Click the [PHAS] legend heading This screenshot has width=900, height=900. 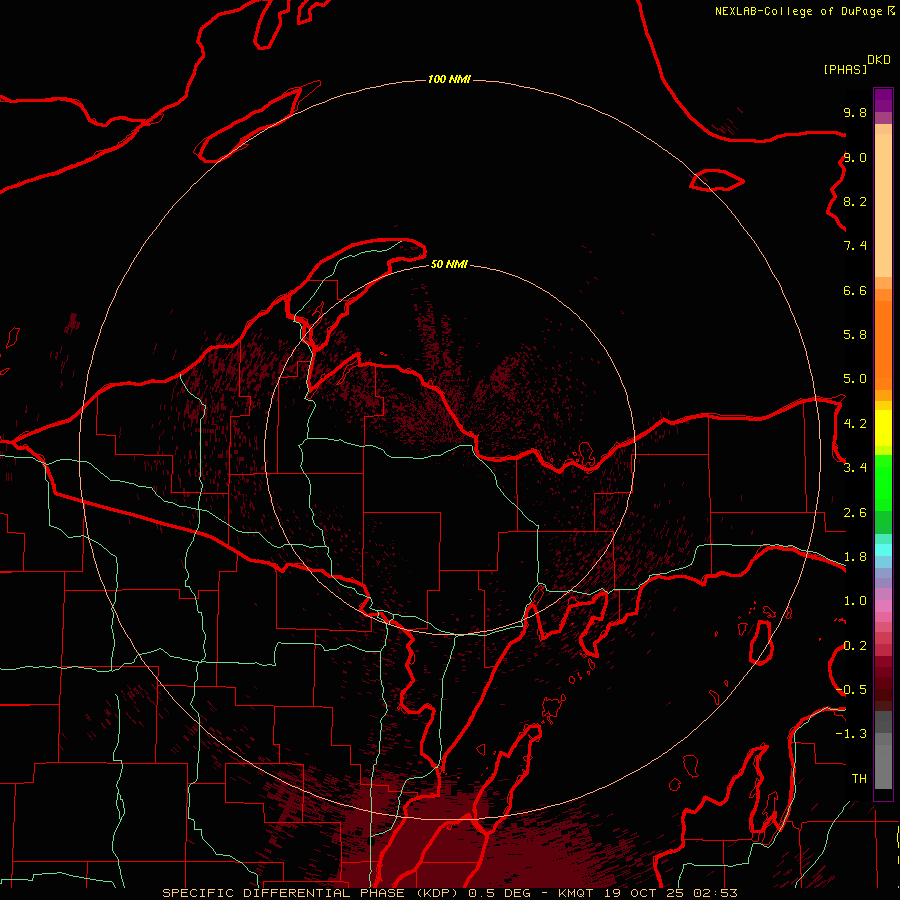click(x=845, y=69)
